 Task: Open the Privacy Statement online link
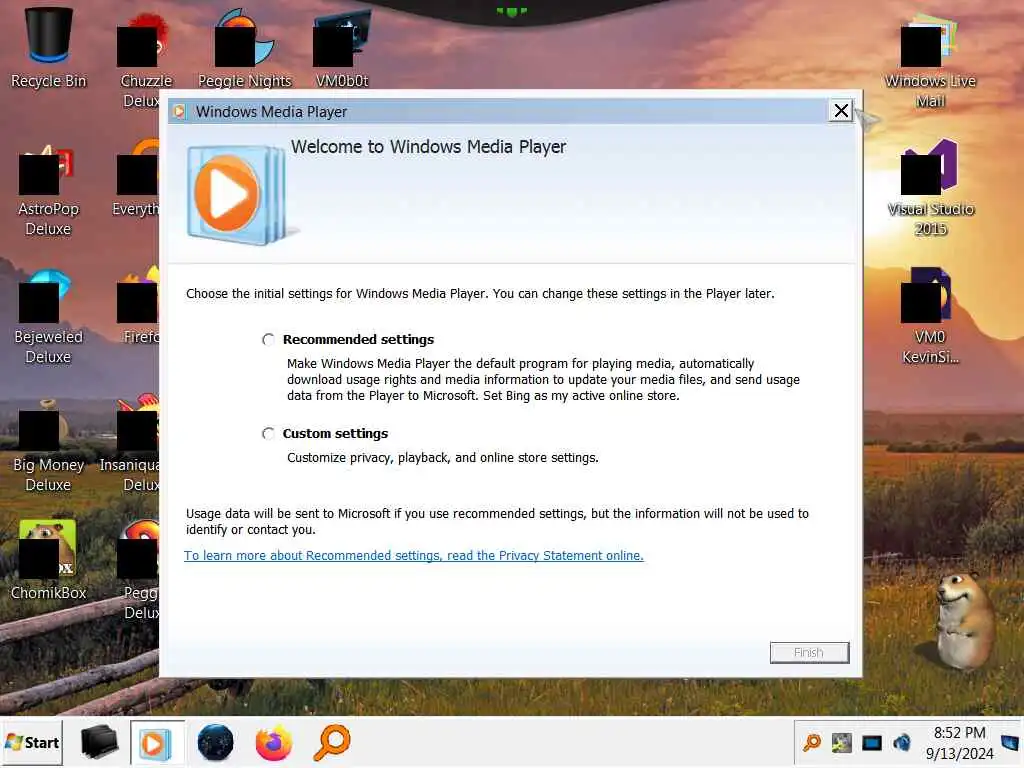[413, 556]
